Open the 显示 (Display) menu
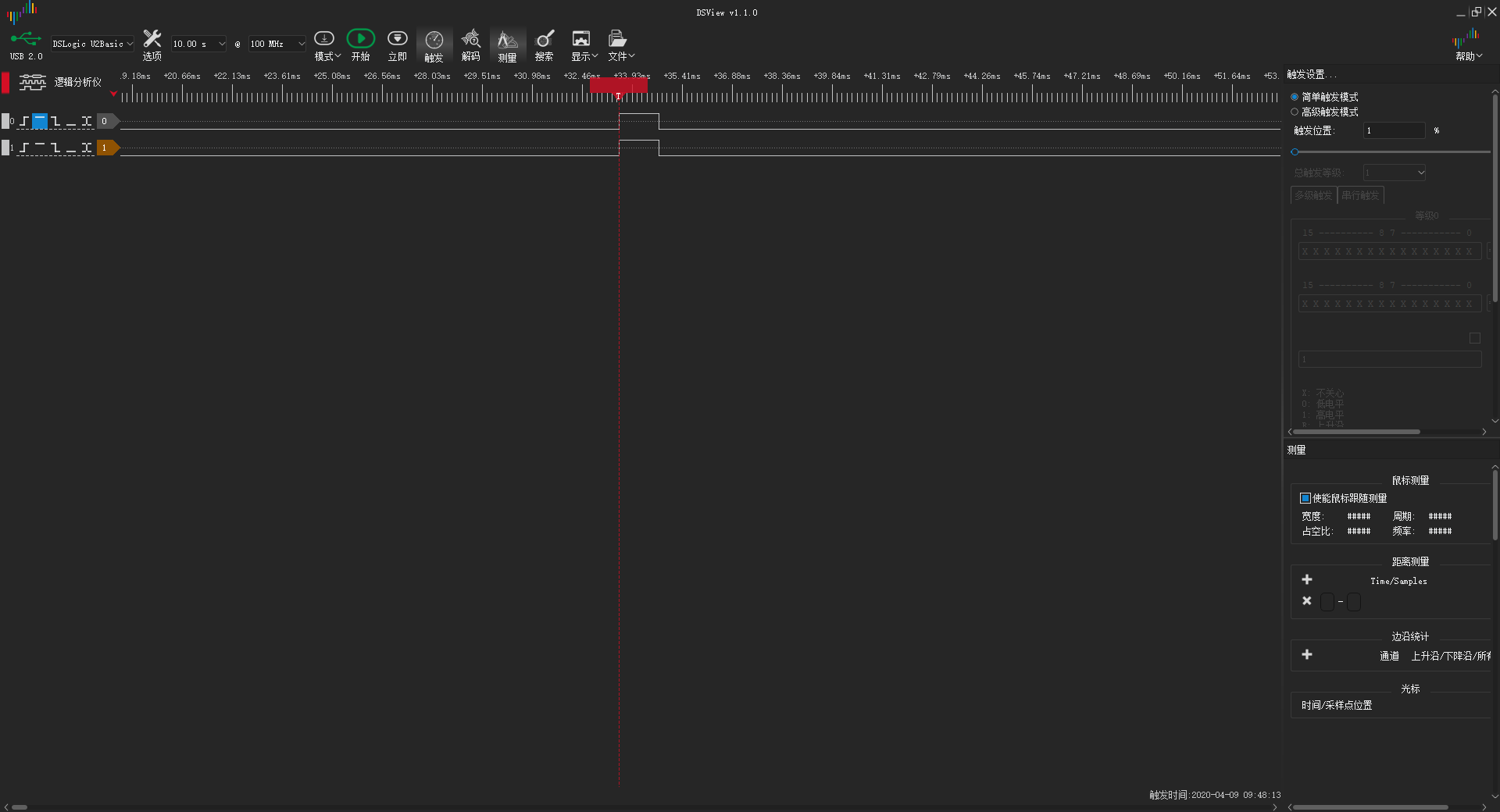Image resolution: width=1500 pixels, height=812 pixels. pos(583,45)
